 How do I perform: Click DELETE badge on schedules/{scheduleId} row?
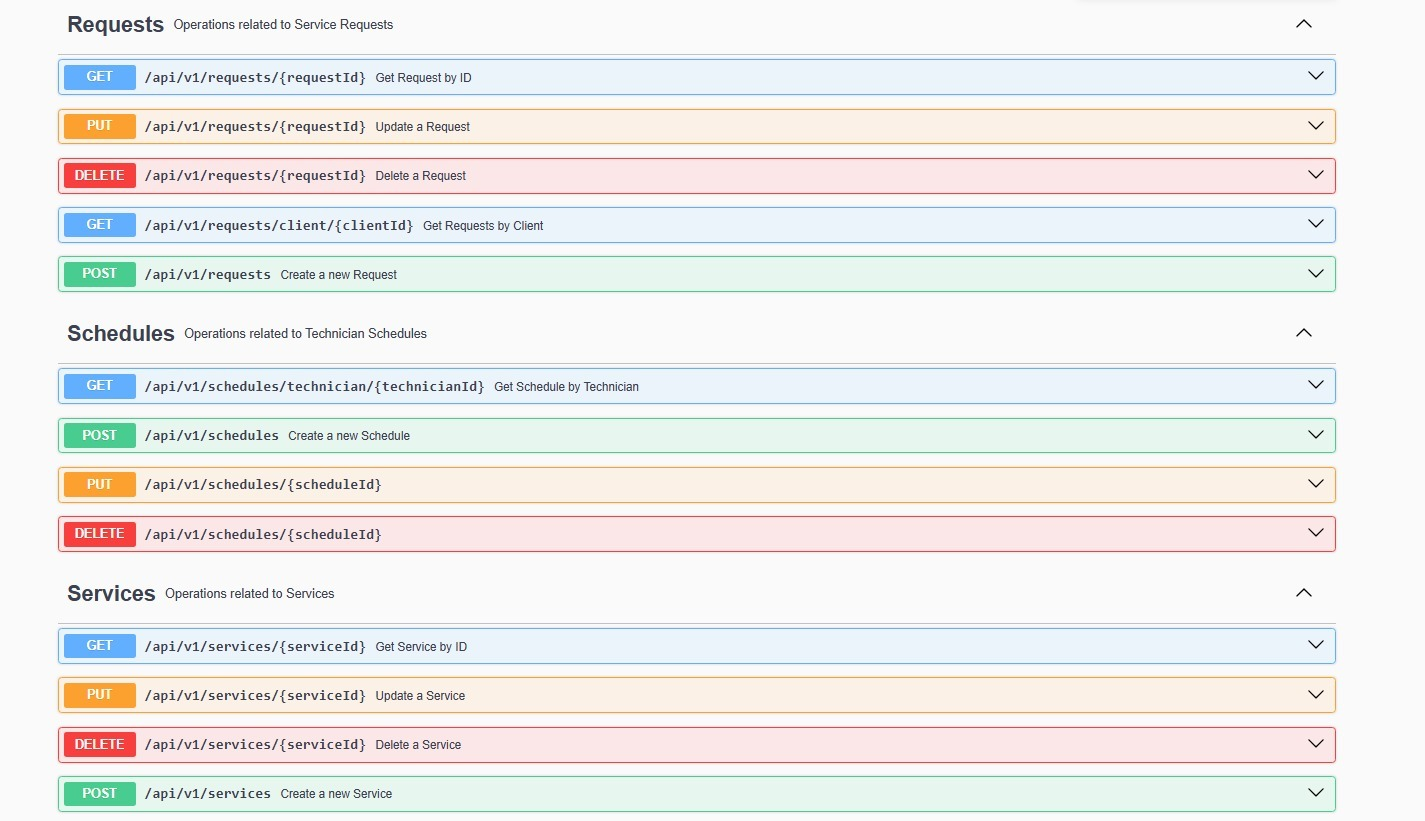click(x=100, y=534)
